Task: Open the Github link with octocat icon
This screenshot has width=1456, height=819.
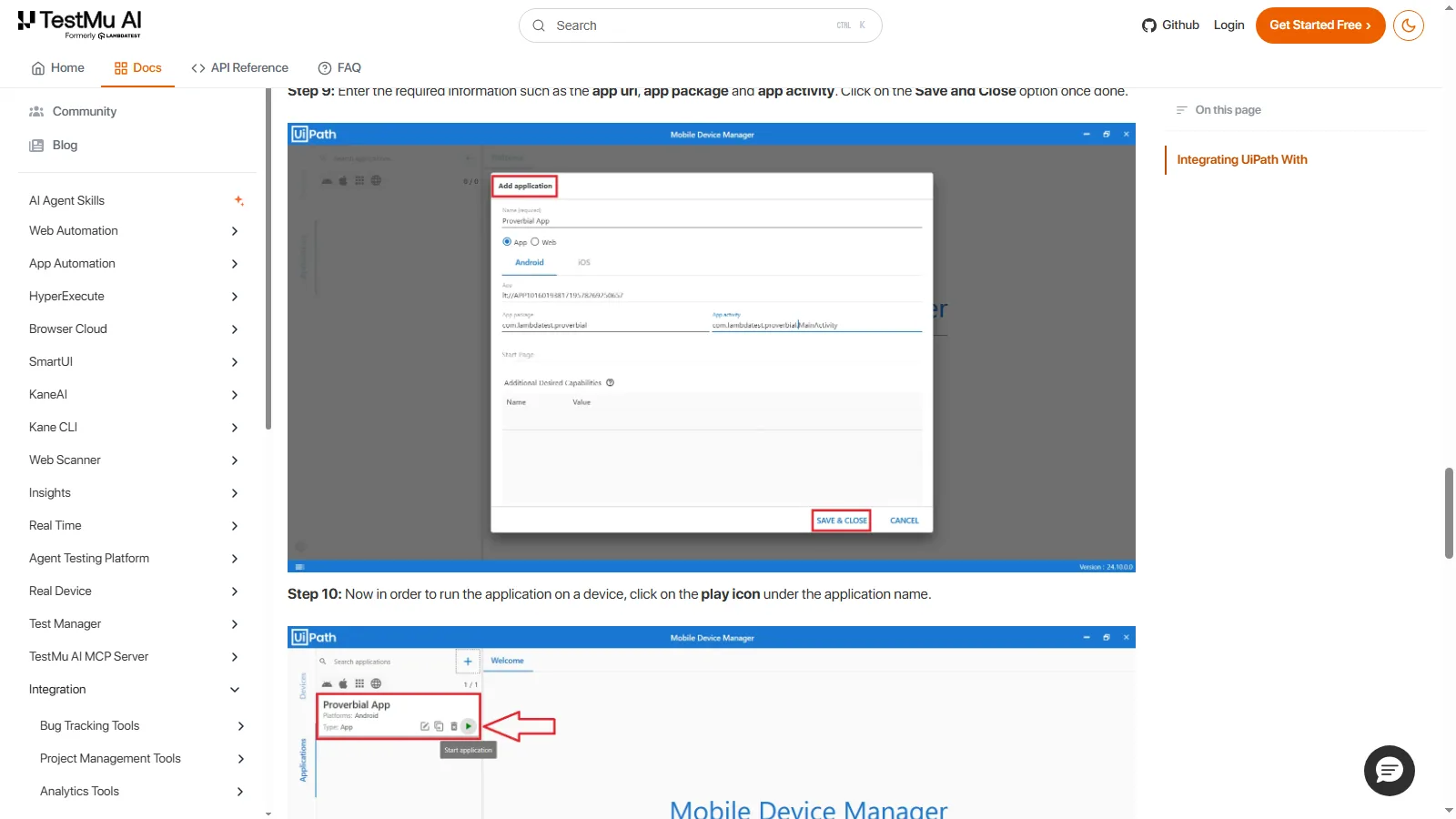Action: 1170,25
